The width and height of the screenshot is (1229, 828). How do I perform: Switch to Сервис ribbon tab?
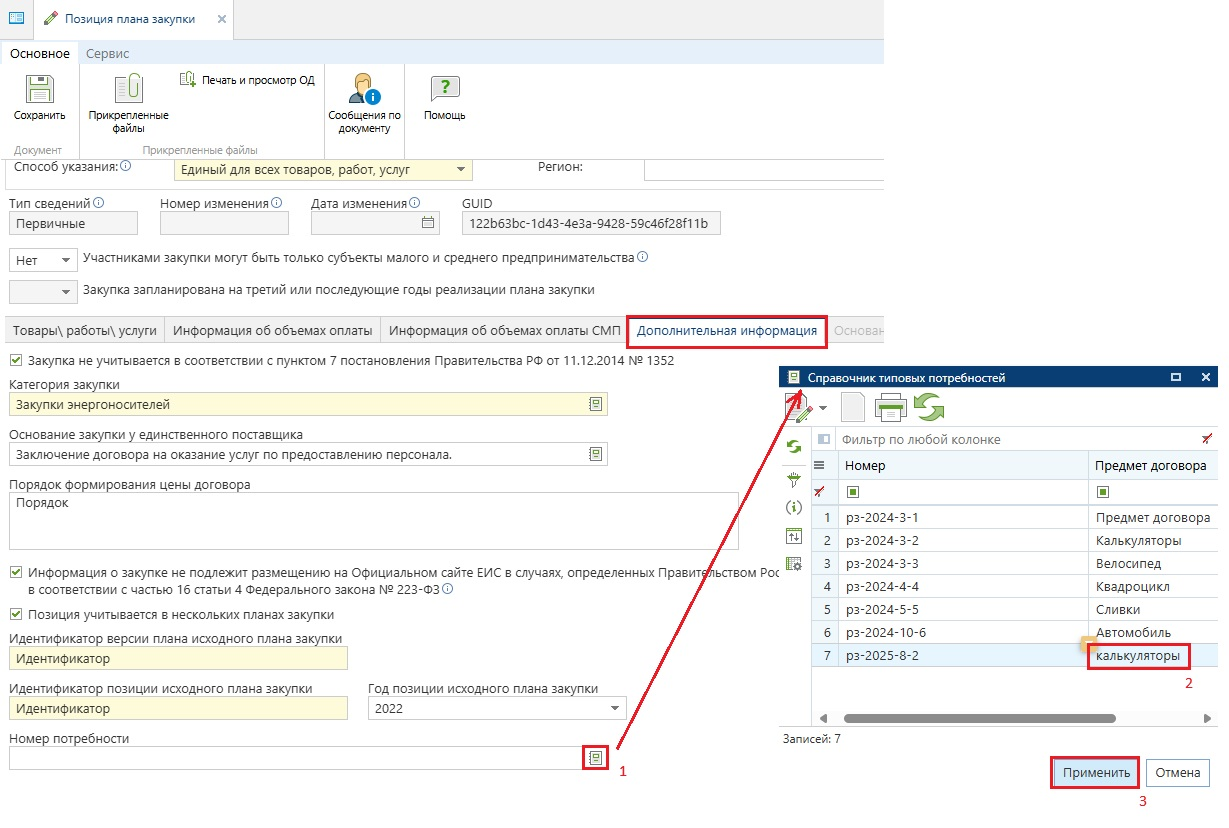pos(107,53)
